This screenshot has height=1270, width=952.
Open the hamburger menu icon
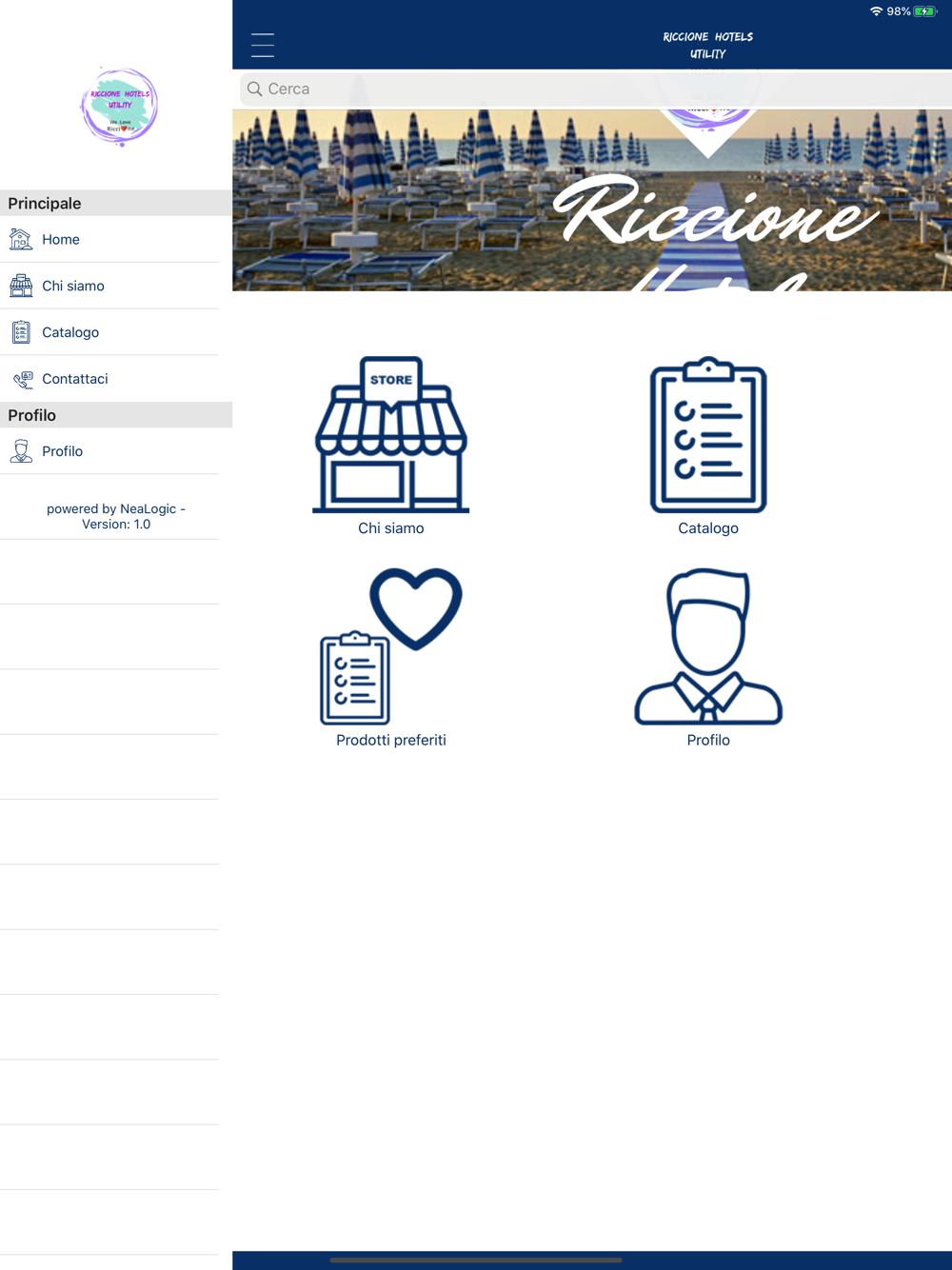coord(263,45)
